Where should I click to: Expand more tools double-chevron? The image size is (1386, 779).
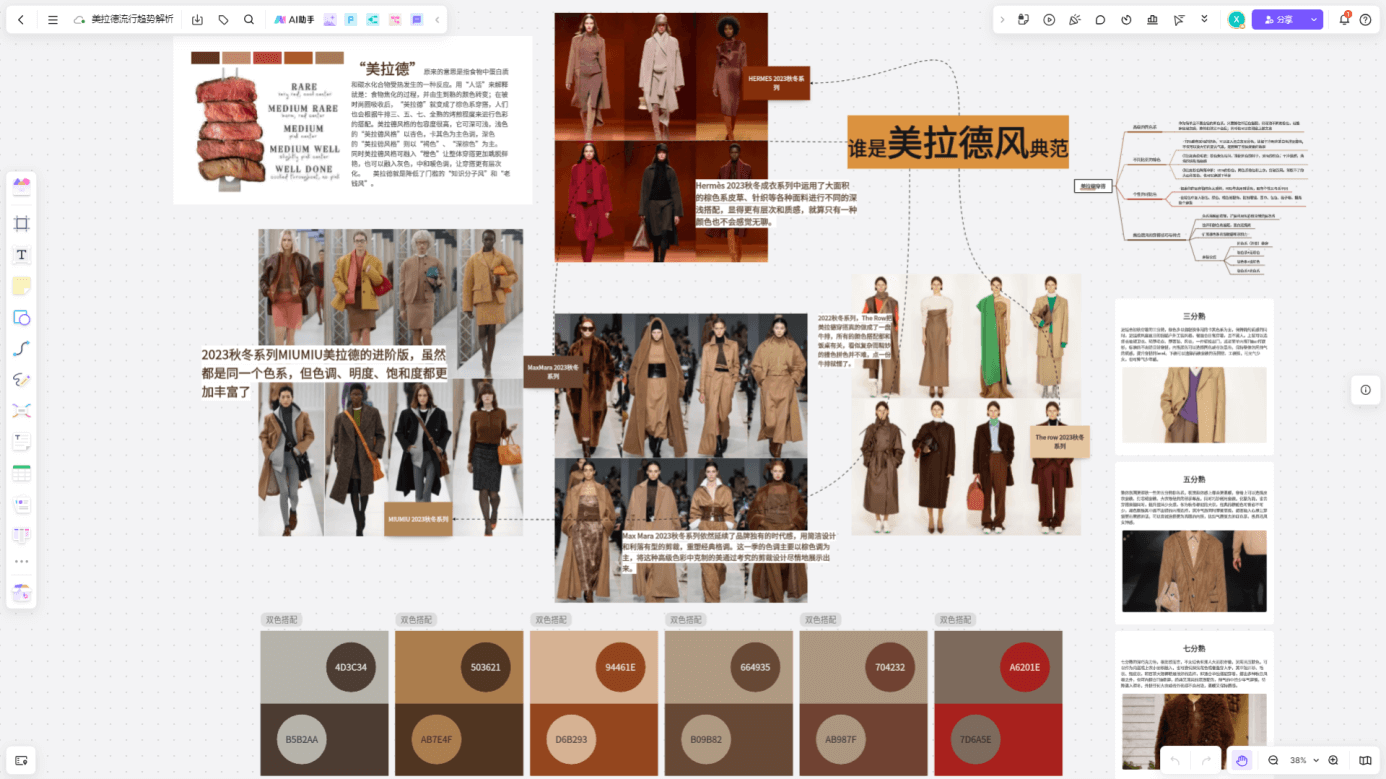[x=1204, y=20]
